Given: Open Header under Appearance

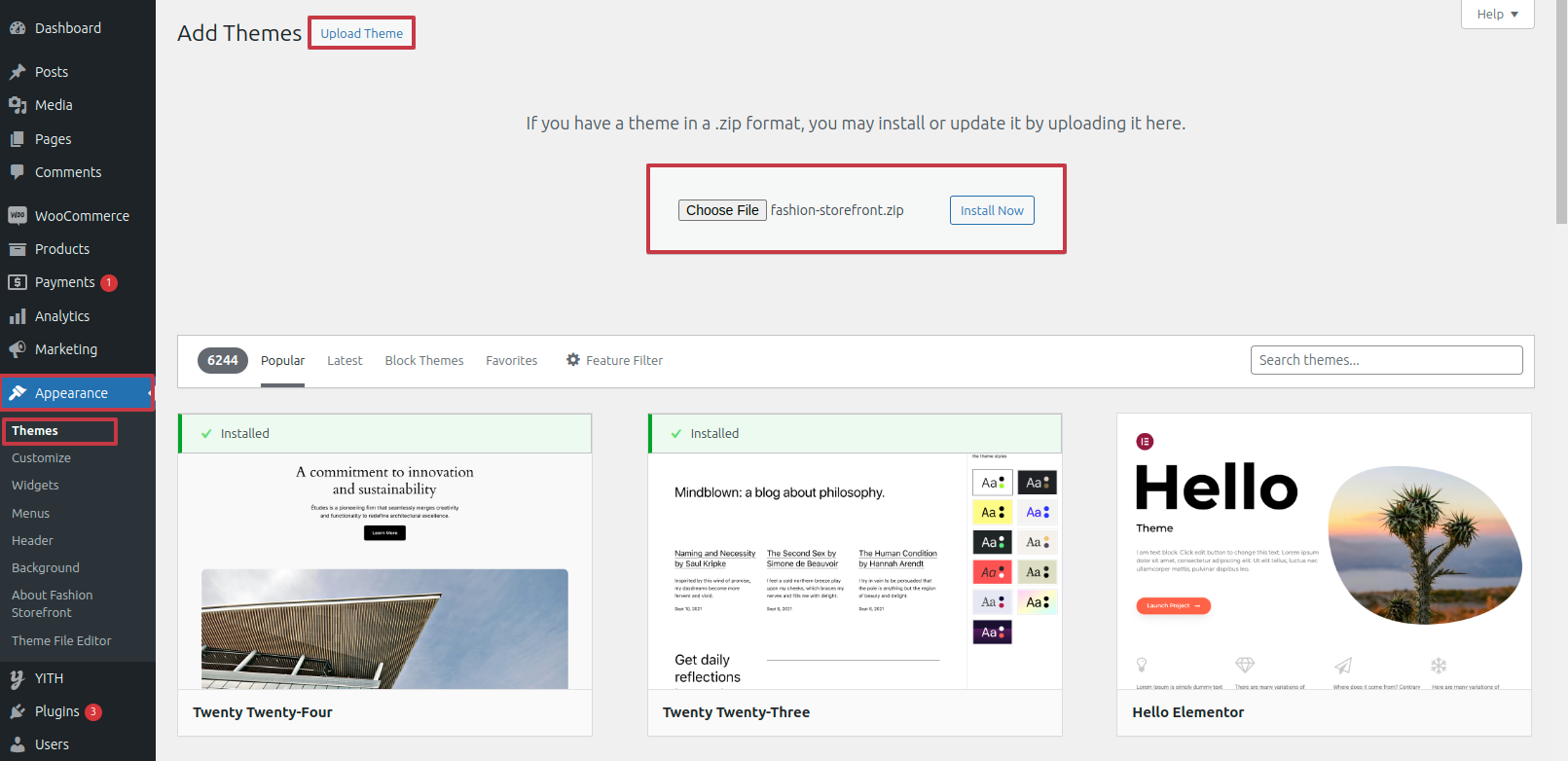Looking at the screenshot, I should coord(32,541).
